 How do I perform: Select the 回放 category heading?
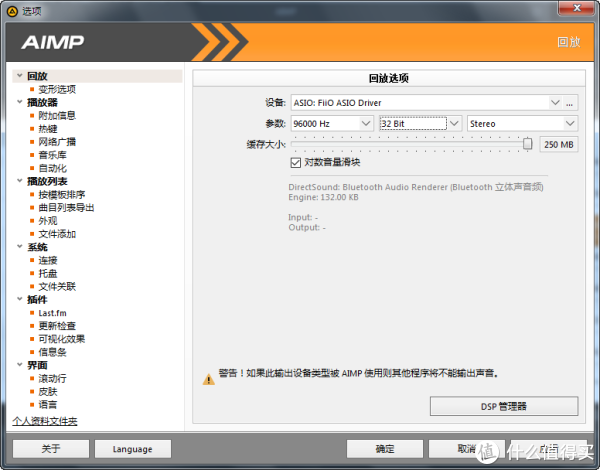pos(37,76)
